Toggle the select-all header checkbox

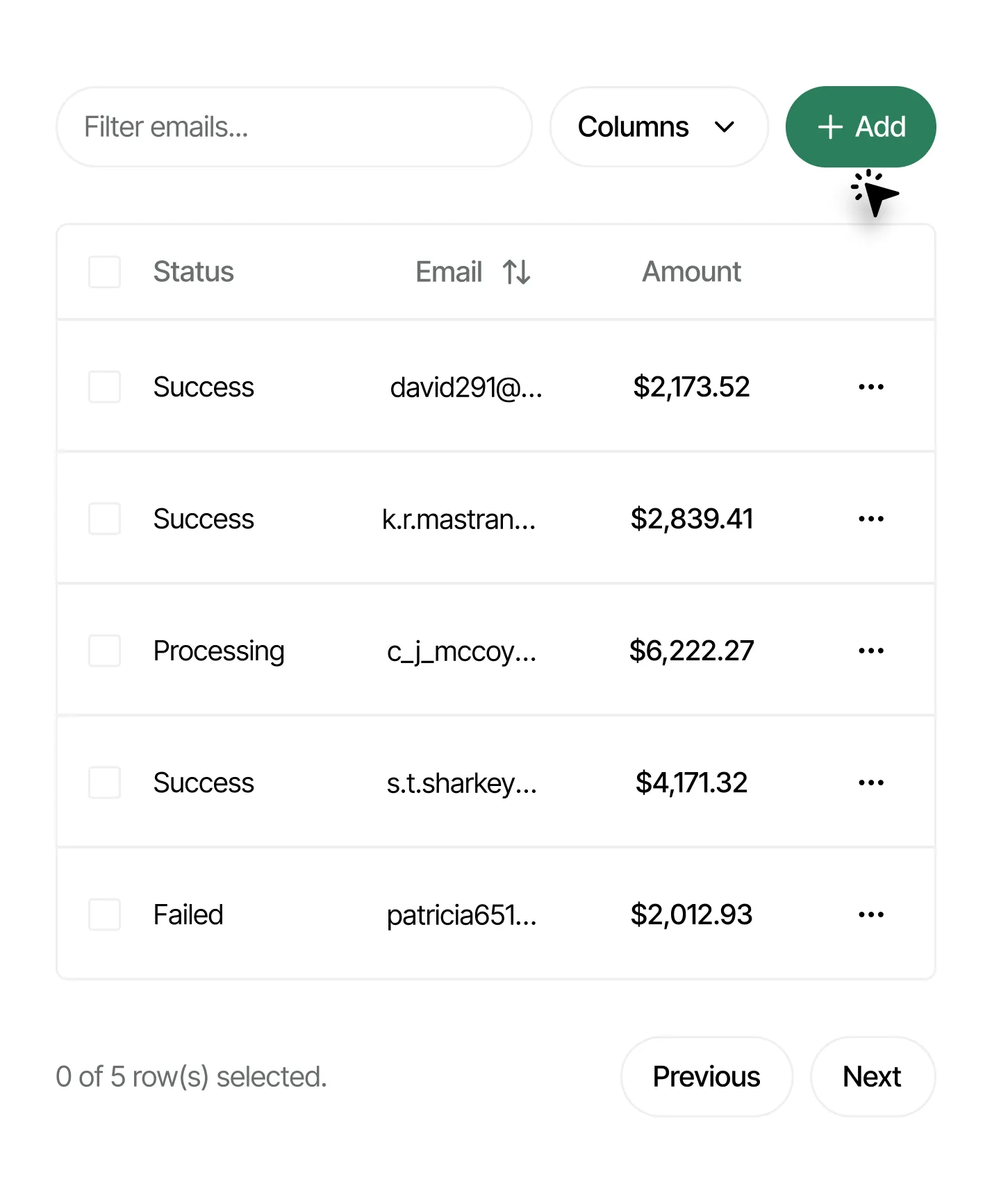(104, 272)
